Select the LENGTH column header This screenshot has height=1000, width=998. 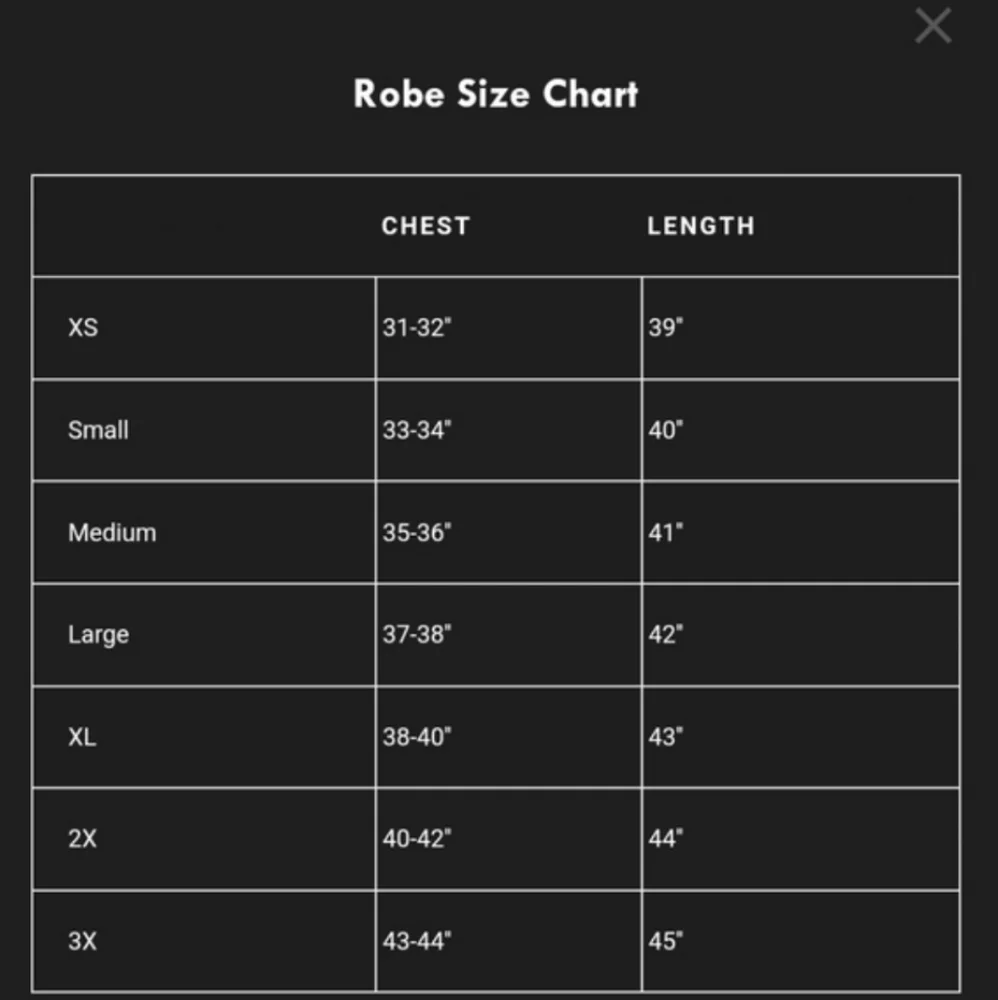700,226
